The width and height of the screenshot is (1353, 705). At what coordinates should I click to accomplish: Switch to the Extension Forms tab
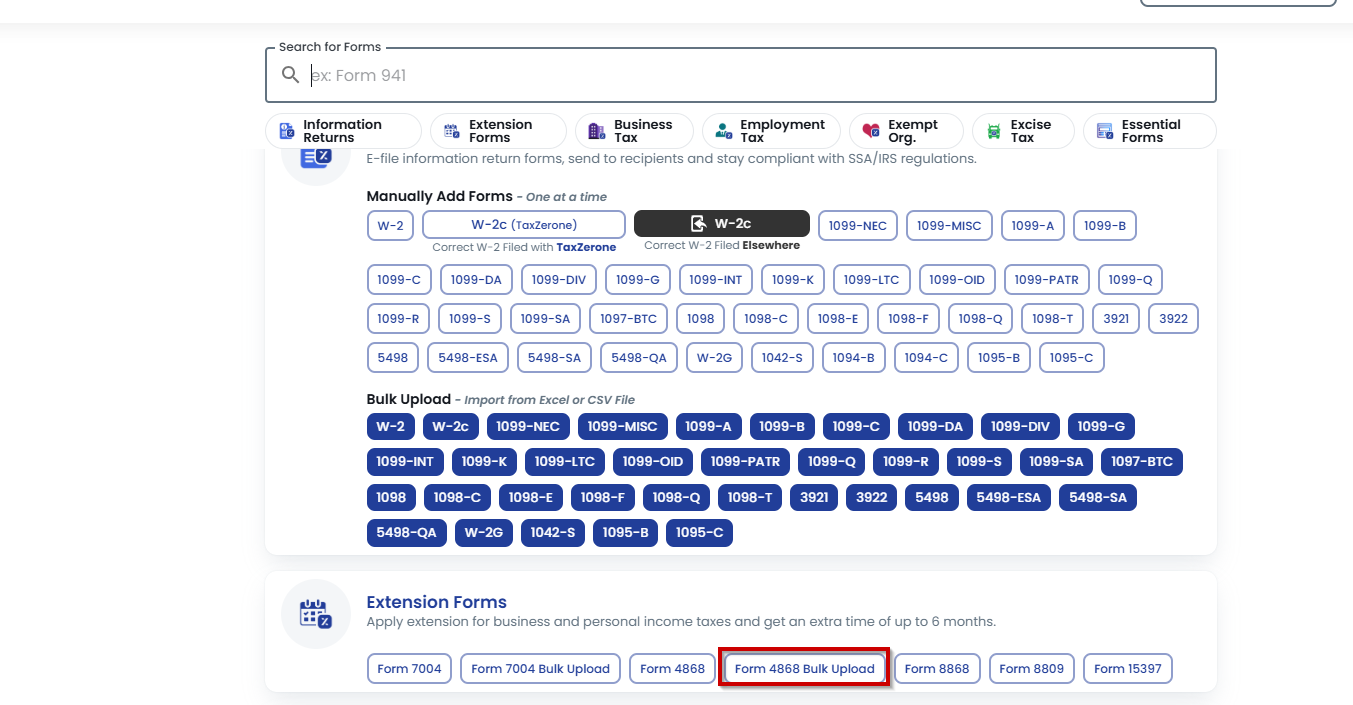click(498, 131)
